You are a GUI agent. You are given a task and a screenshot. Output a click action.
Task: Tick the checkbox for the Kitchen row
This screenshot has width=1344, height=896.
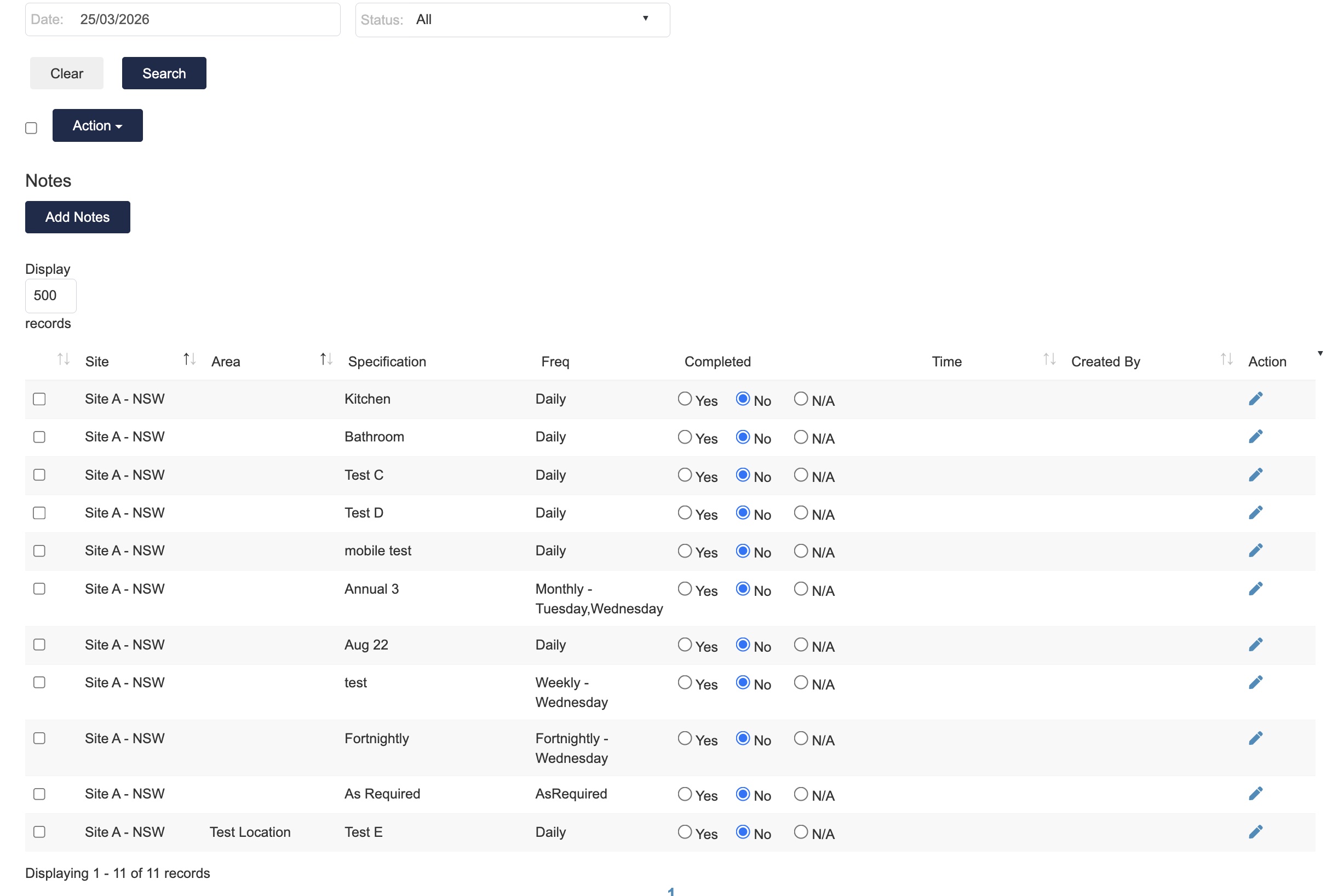click(x=39, y=399)
